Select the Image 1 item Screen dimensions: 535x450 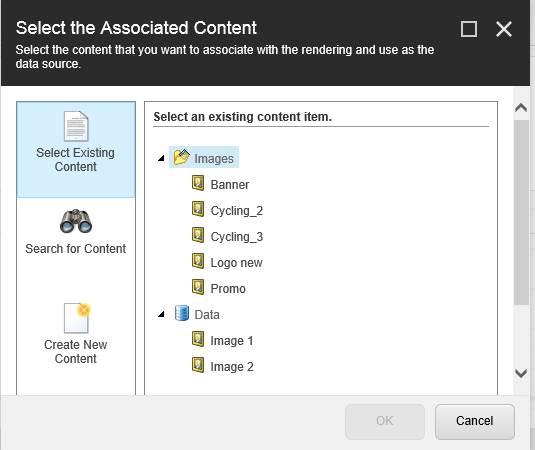[x=232, y=340]
